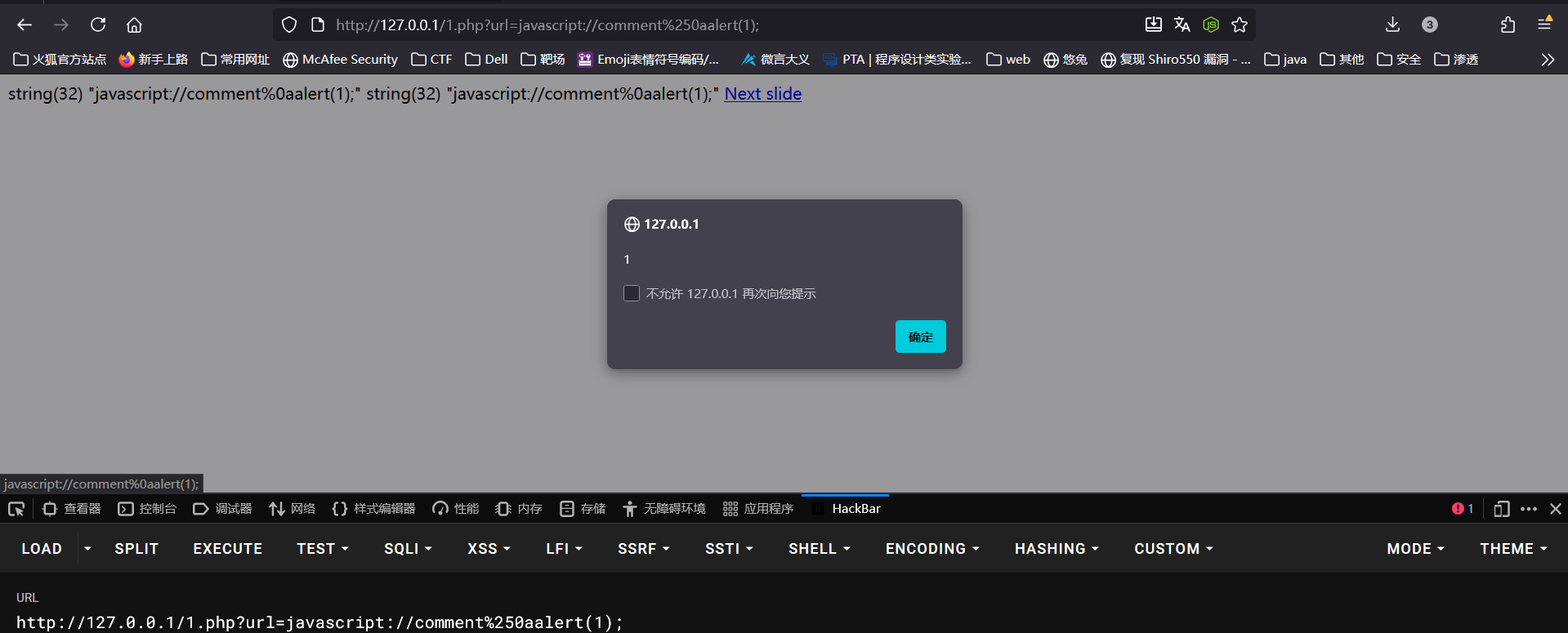Image resolution: width=1568 pixels, height=633 pixels.
Task: Follow the Next slide link
Action: pyautogui.click(x=762, y=94)
